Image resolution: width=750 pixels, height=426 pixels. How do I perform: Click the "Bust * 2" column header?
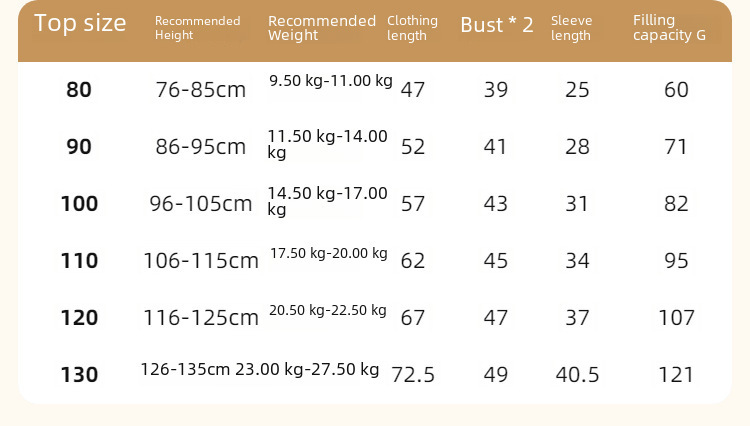click(x=497, y=25)
